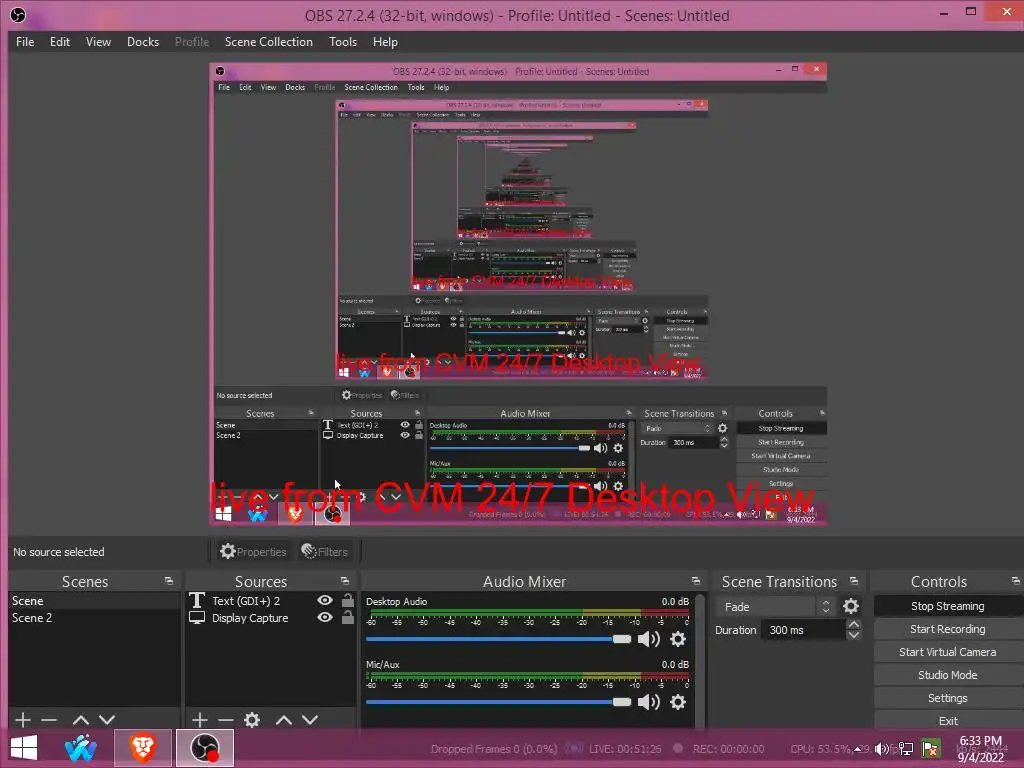Open the Docks menu

point(143,42)
